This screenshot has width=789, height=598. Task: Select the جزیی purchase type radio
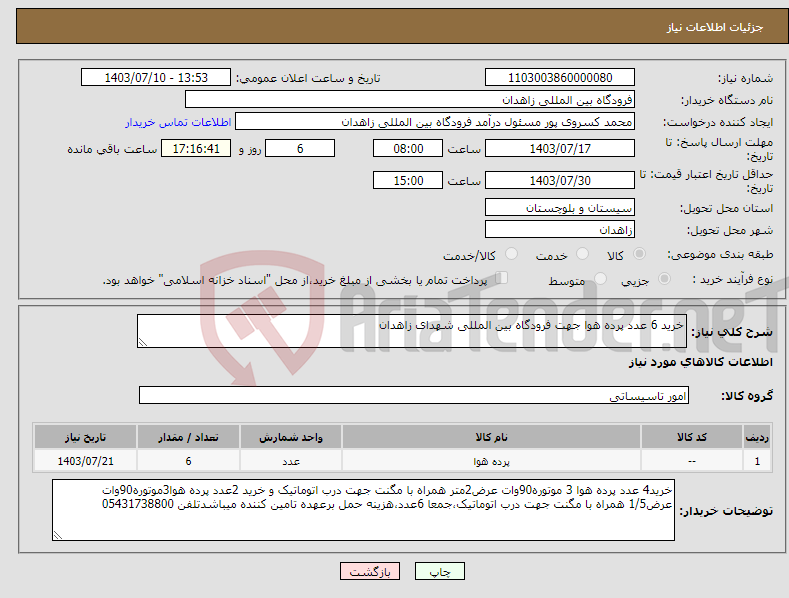[664, 278]
